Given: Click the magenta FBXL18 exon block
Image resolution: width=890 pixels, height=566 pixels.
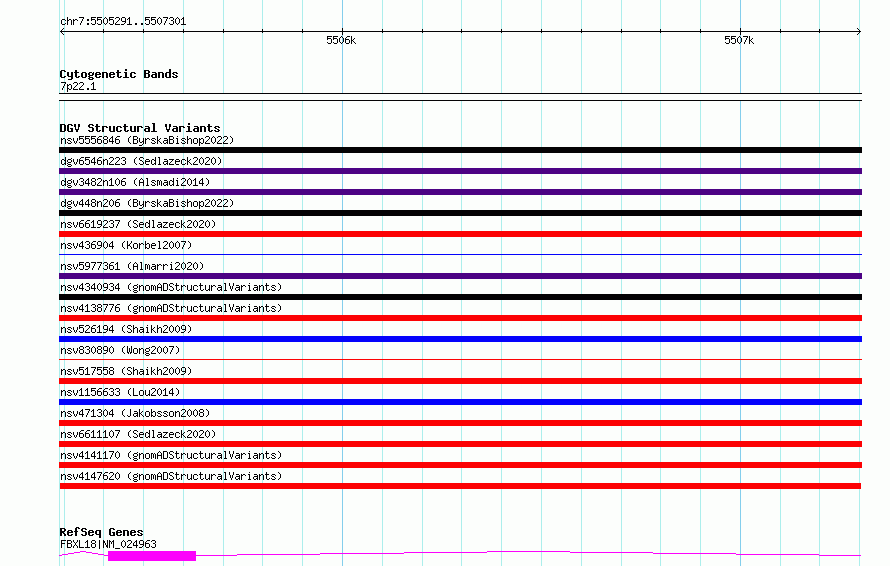Looking at the screenshot, I should pos(152,556).
